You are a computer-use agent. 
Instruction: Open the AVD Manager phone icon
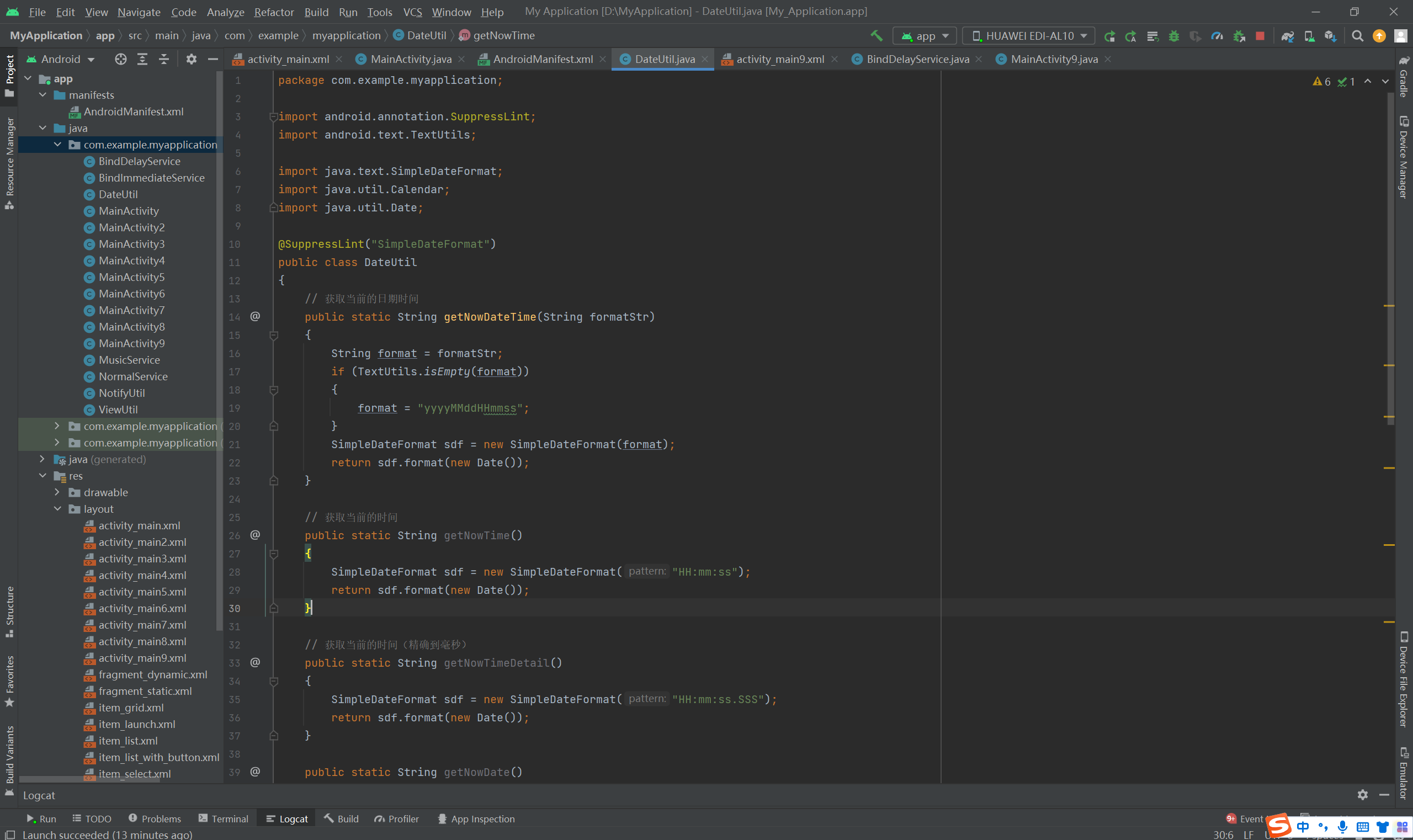click(x=1309, y=36)
